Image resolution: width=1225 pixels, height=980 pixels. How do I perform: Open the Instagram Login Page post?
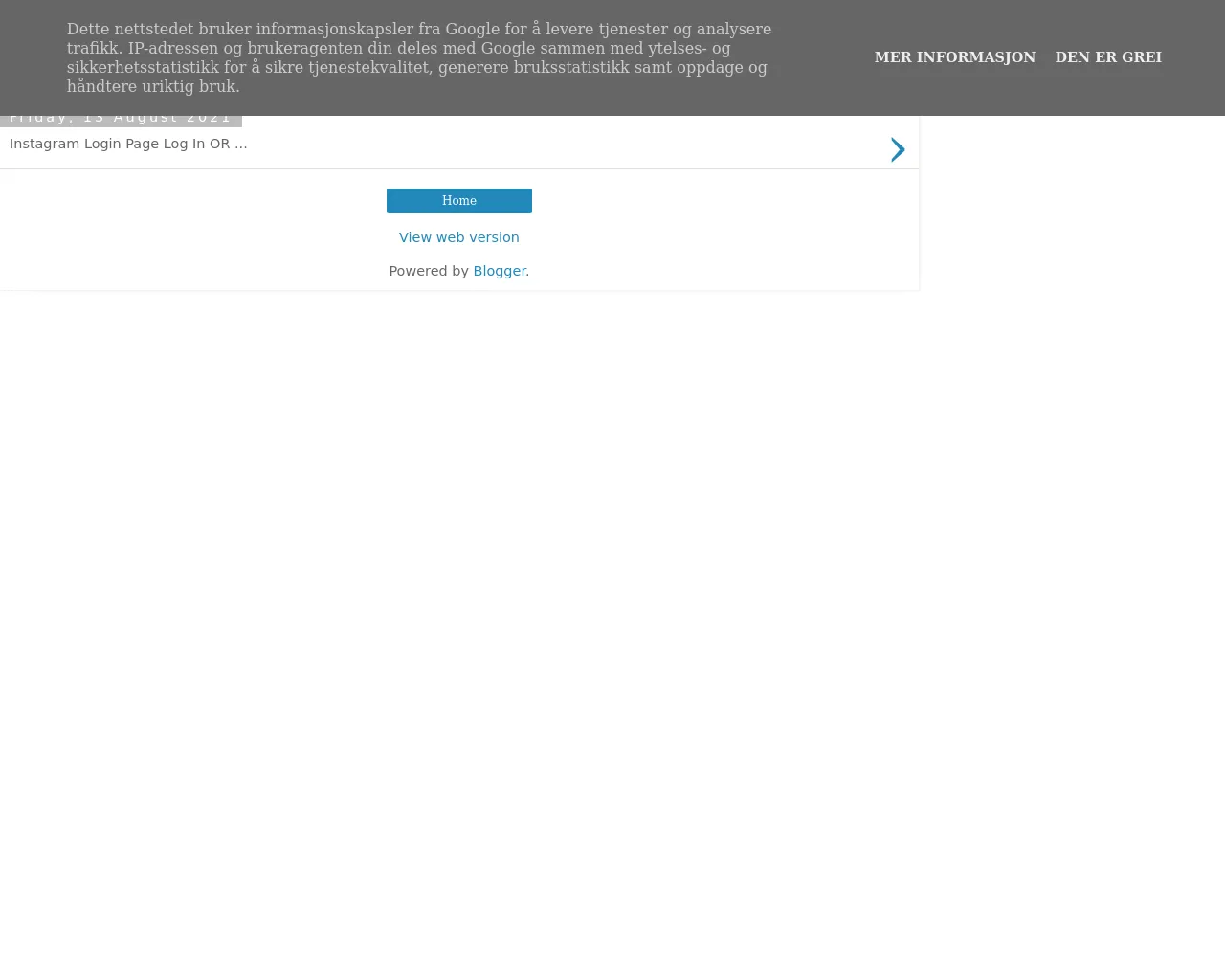tap(128, 144)
